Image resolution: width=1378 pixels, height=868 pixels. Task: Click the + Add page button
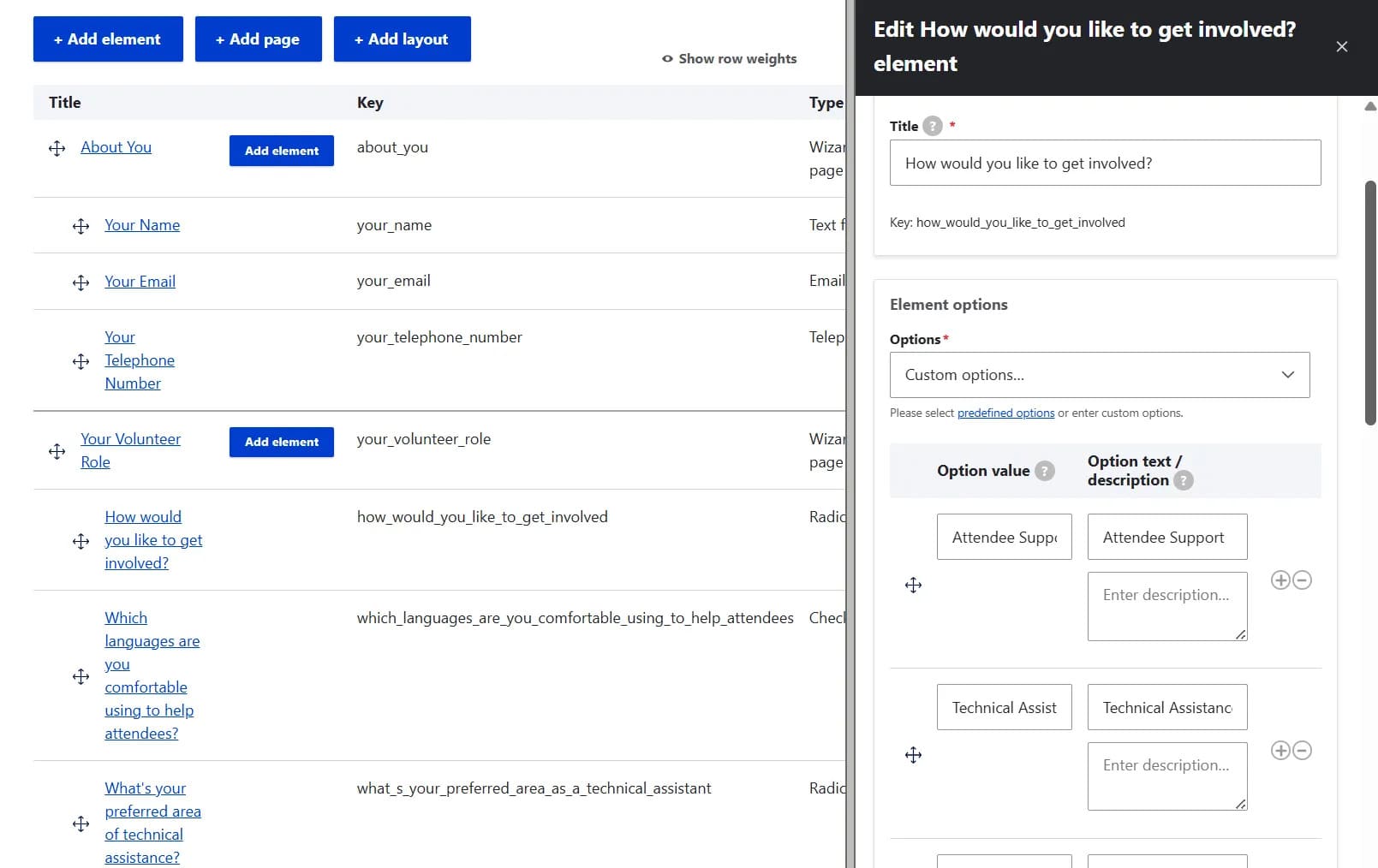(259, 39)
